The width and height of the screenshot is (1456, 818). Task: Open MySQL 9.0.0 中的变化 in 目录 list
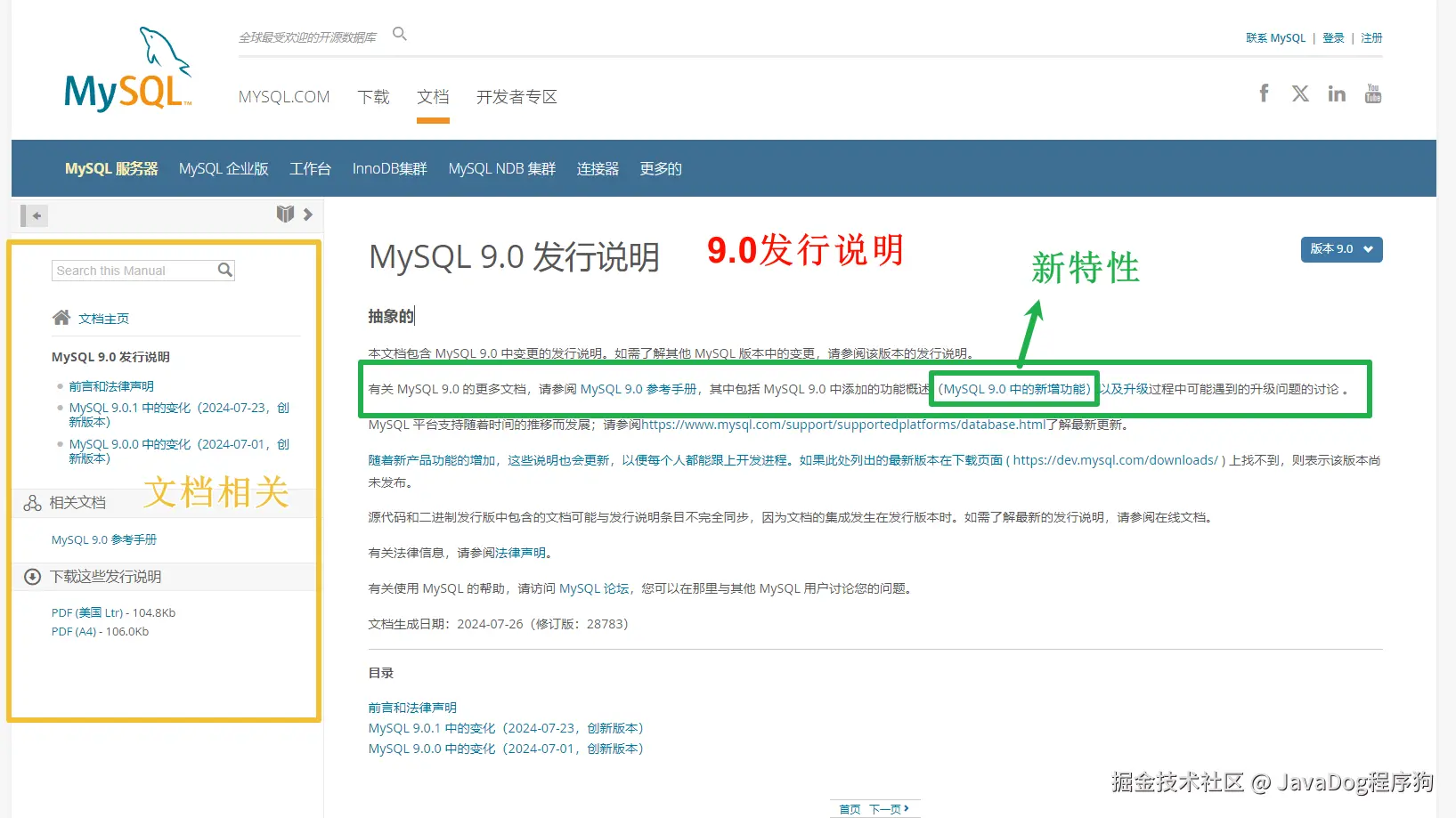(506, 749)
